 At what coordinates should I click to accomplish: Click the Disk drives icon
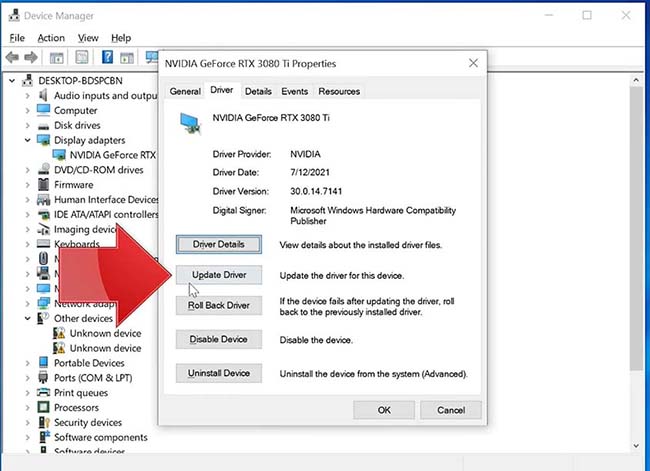[x=43, y=126]
